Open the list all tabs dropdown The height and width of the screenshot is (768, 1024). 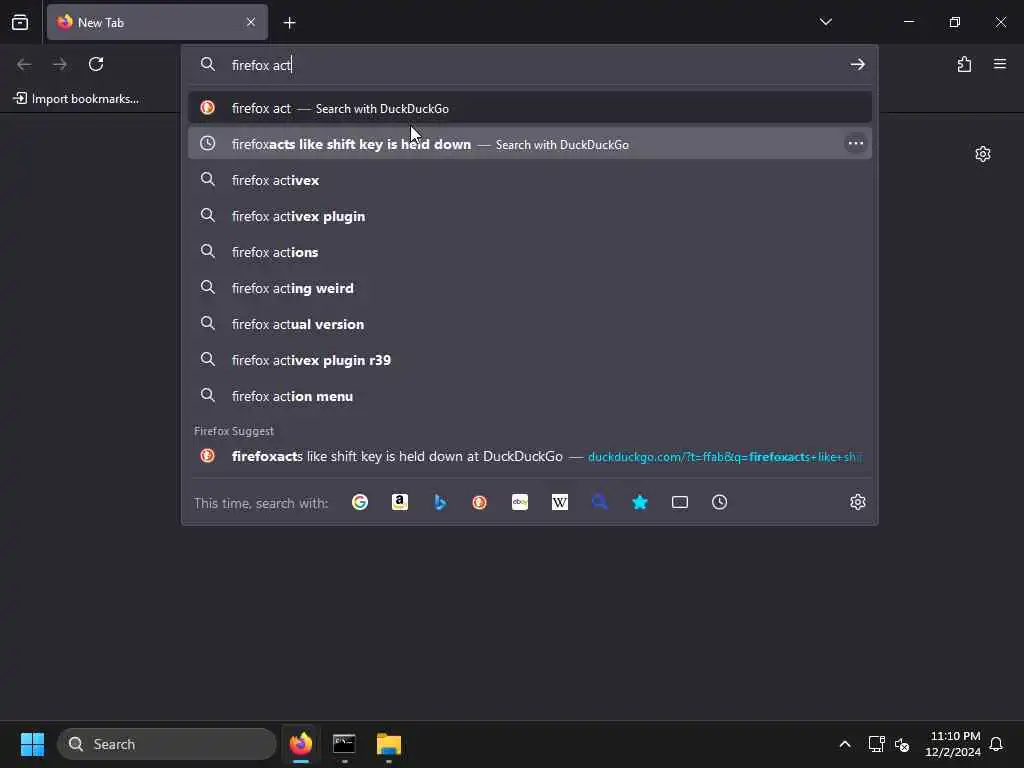pos(825,22)
